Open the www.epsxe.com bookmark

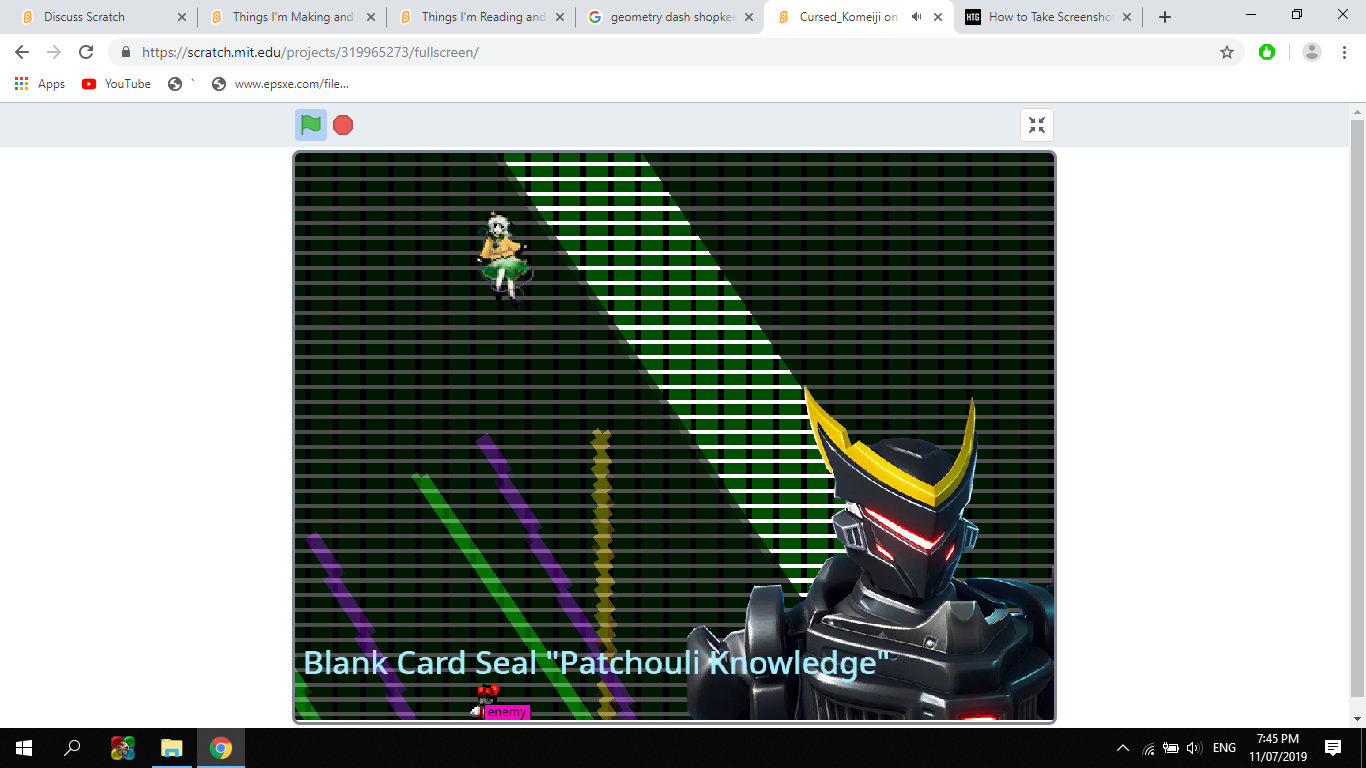[x=281, y=84]
